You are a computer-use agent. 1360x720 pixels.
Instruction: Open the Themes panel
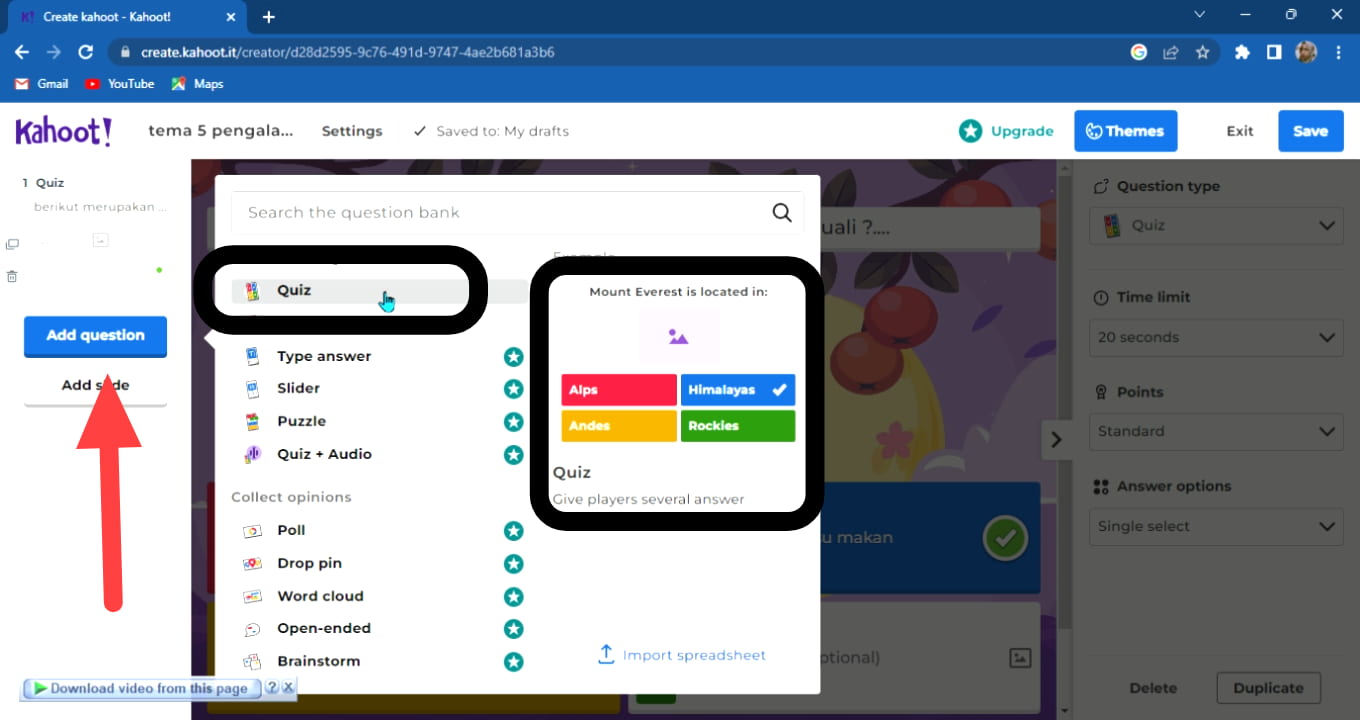(1126, 131)
